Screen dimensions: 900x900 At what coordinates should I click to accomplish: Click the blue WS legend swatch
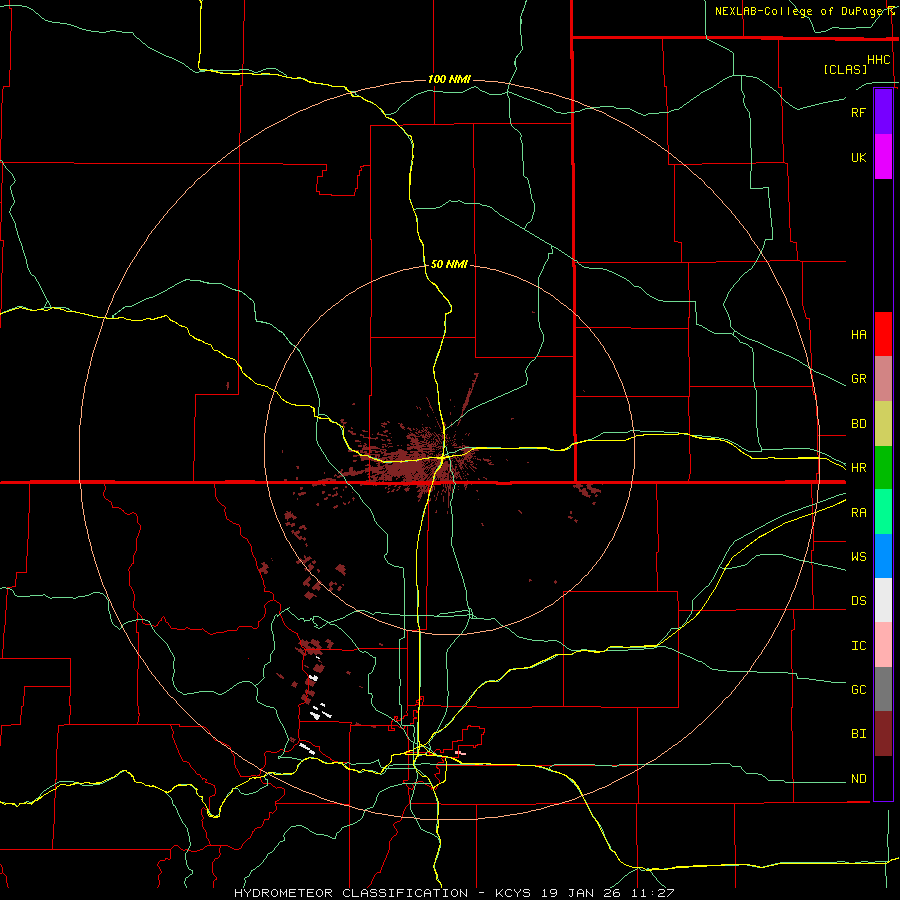(x=883, y=556)
